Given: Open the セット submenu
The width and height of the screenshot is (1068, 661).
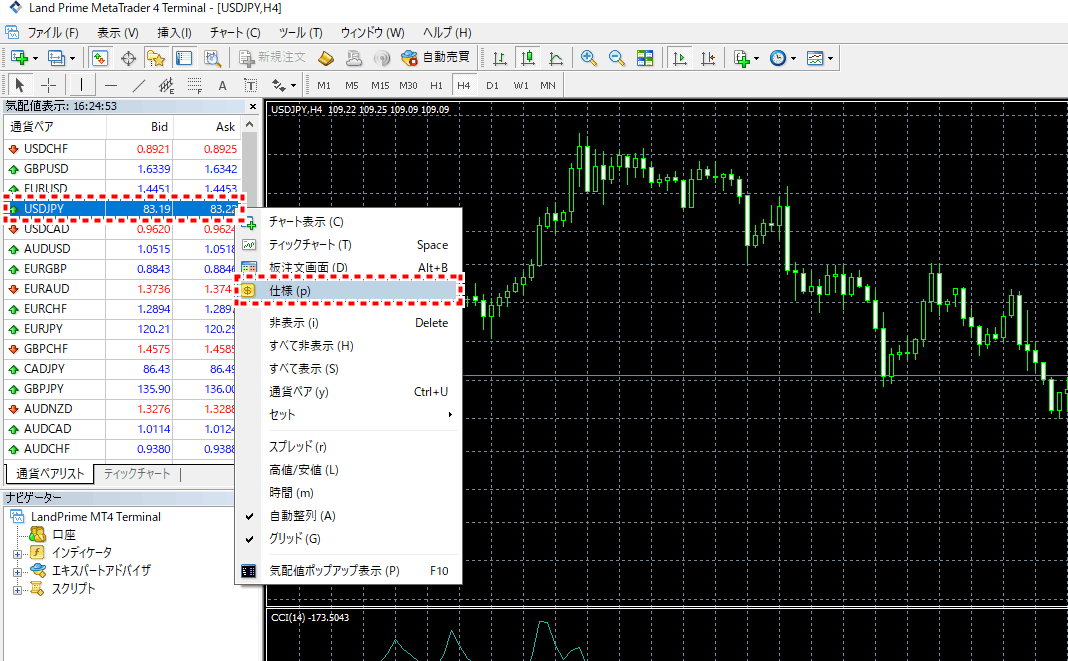Looking at the screenshot, I should coord(349,414).
